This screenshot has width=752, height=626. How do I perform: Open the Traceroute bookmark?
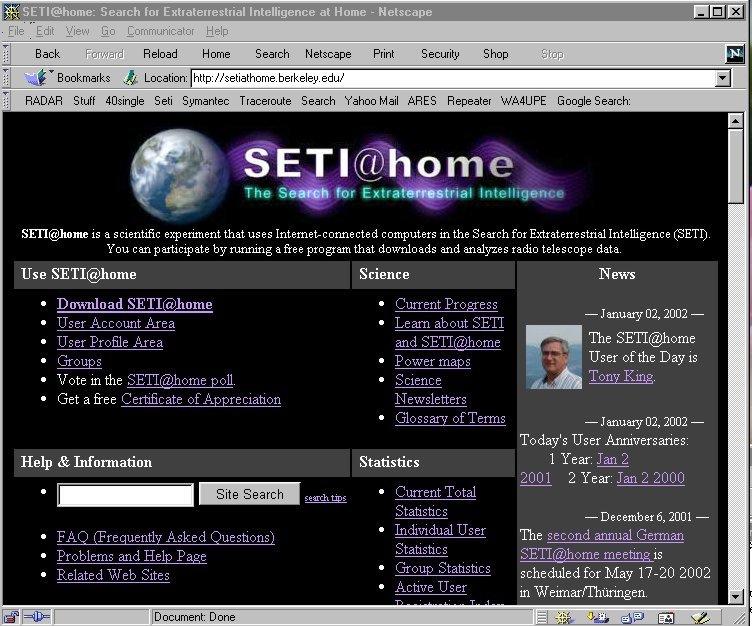click(x=265, y=101)
